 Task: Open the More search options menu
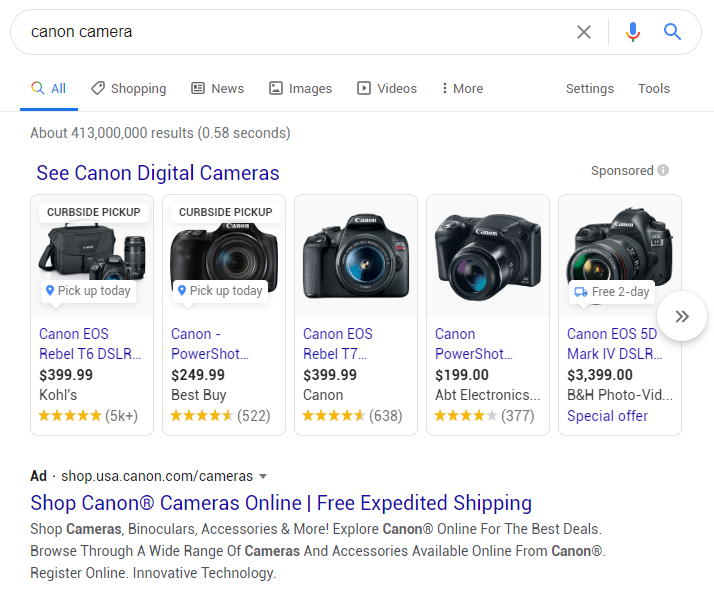click(462, 89)
